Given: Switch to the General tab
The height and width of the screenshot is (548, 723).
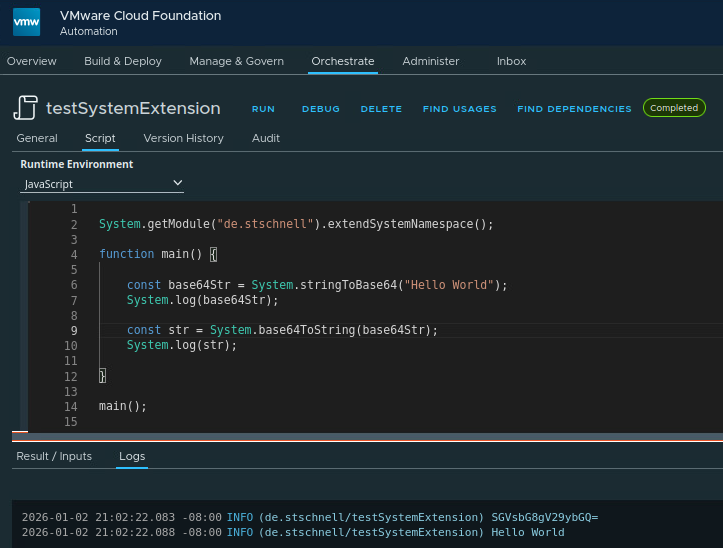Looking at the screenshot, I should point(37,138).
